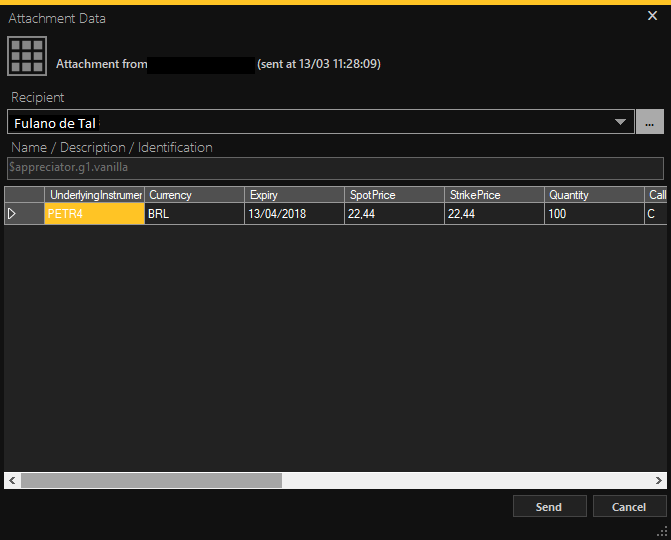Click the horizontal scrollbar left arrow
This screenshot has width=671, height=540.
pyautogui.click(x=13, y=481)
